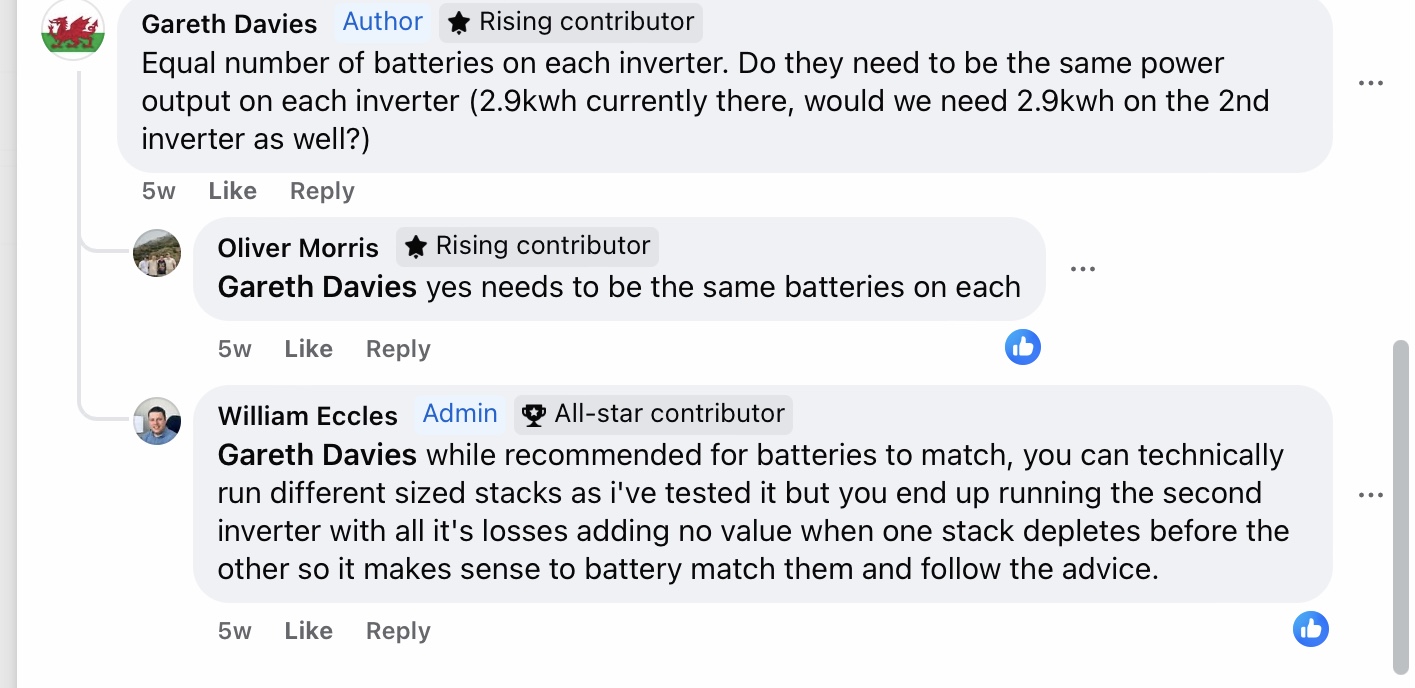Click Oliver Morris' profile picture
1415x688 pixels.
tap(157, 253)
